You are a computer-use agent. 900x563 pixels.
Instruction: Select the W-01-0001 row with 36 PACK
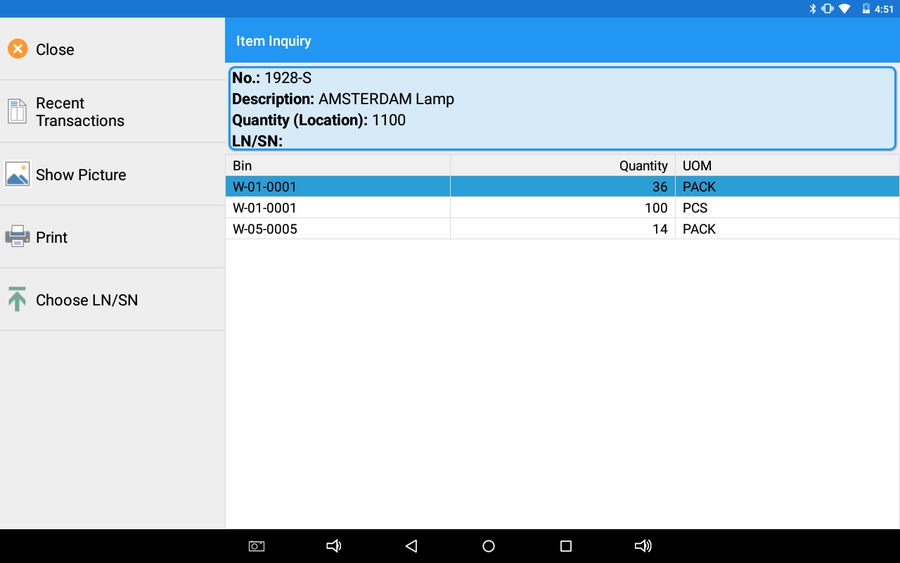tap(562, 187)
